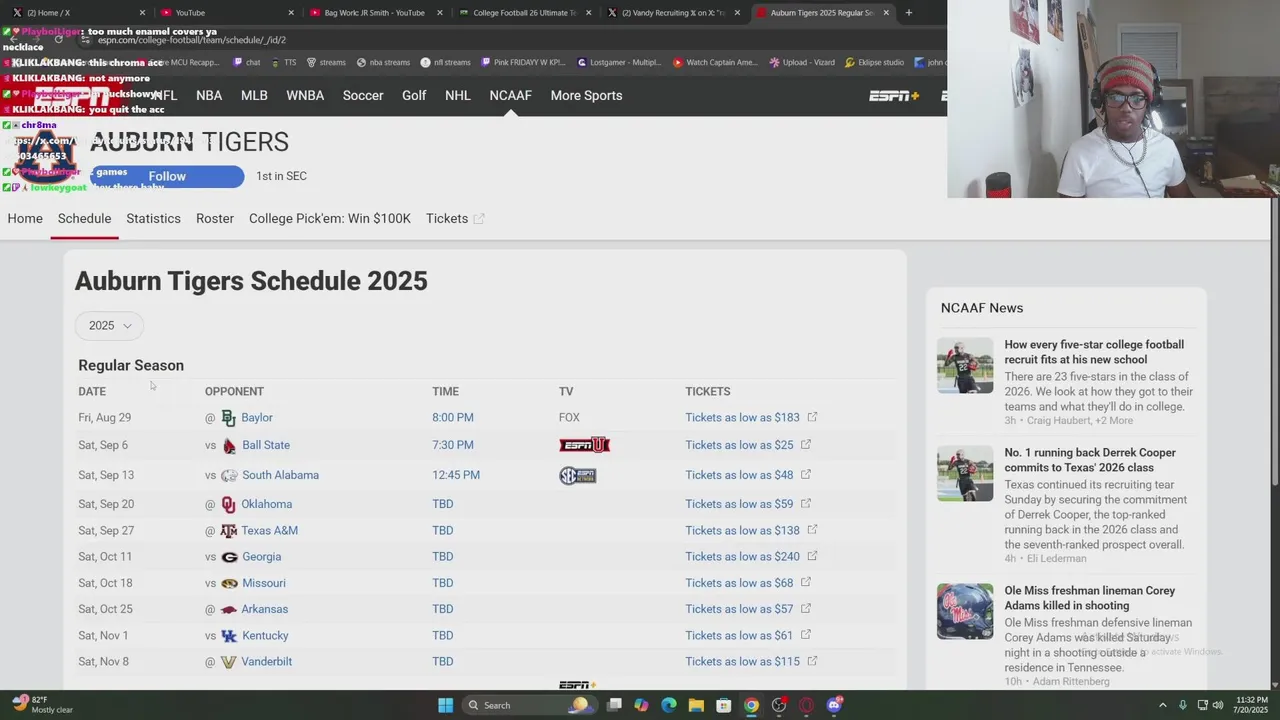Open the NHL navigation menu
Screen dimensions: 1280x720
(x=457, y=96)
